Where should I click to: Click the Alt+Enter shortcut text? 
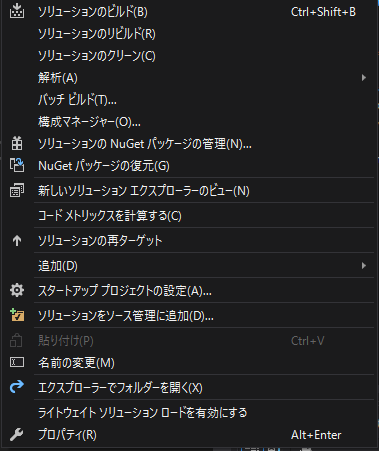(x=316, y=435)
